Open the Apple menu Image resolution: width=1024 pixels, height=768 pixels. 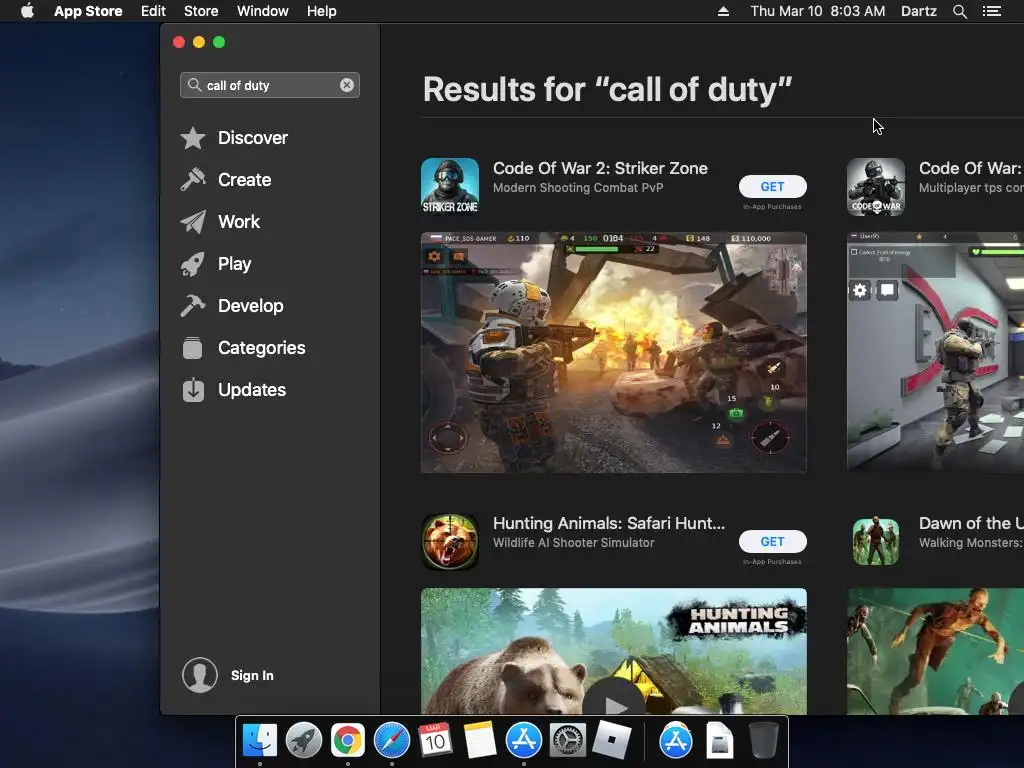(x=27, y=11)
